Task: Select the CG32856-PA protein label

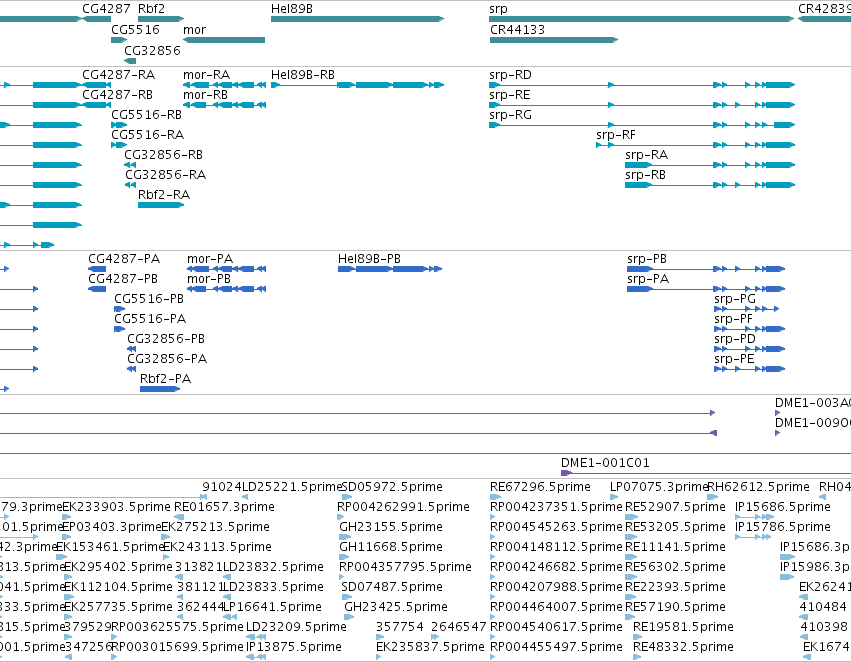Action: (x=167, y=359)
